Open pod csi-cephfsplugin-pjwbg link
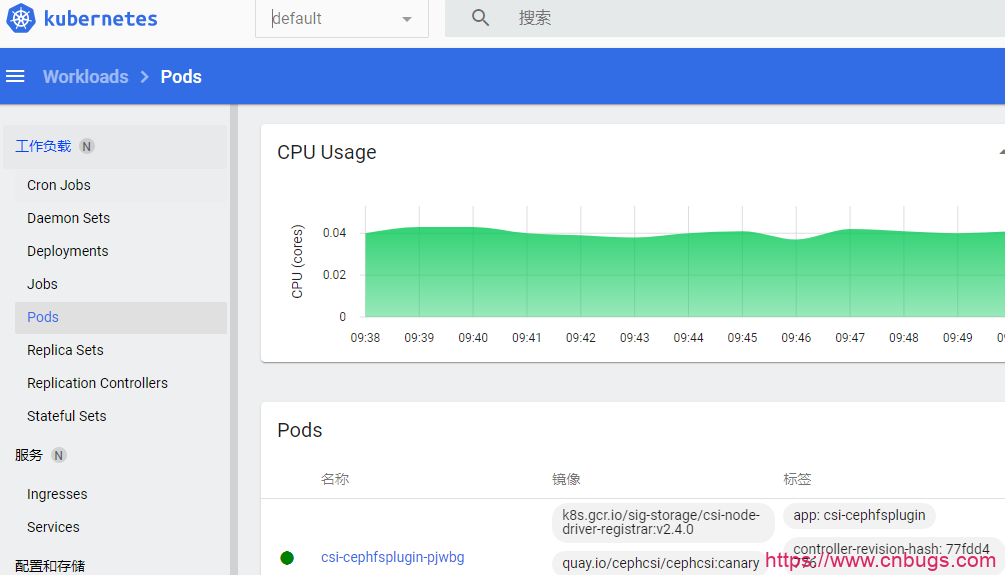The image size is (1005, 575). 392,557
